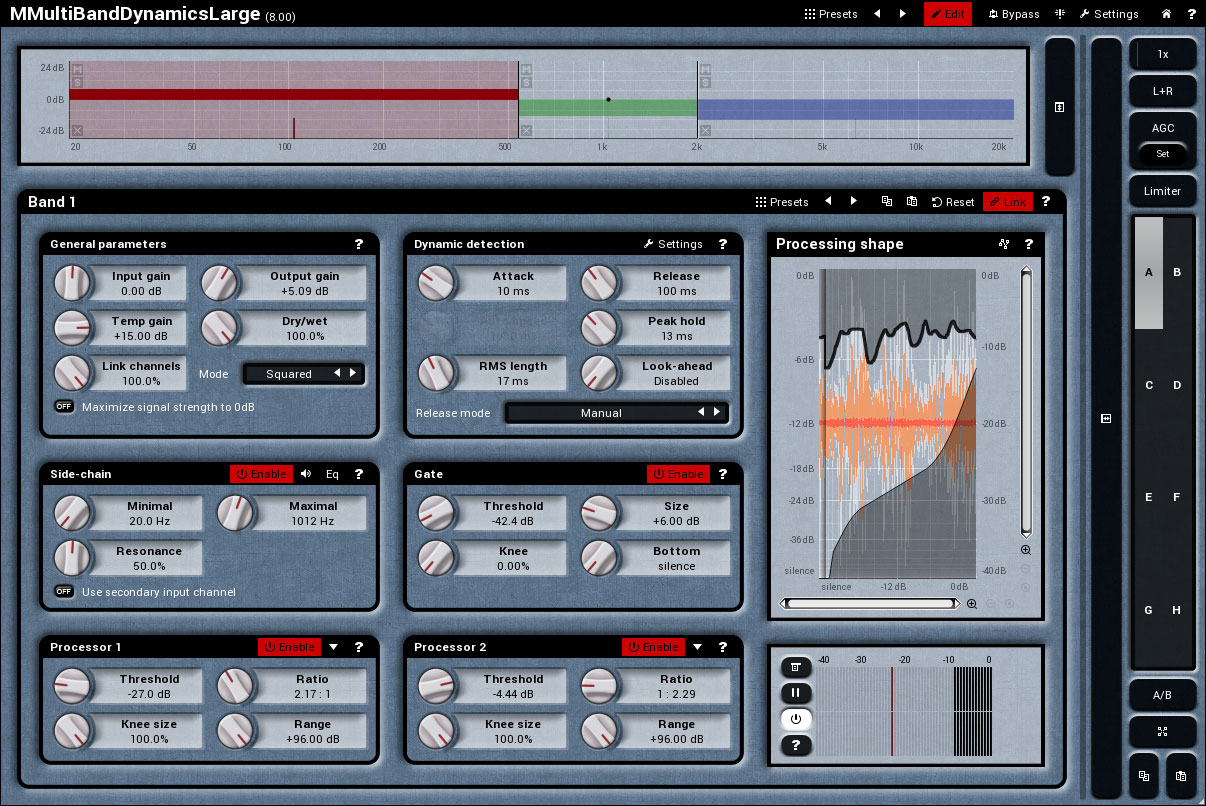Select preset slot D

[x=1177, y=385]
